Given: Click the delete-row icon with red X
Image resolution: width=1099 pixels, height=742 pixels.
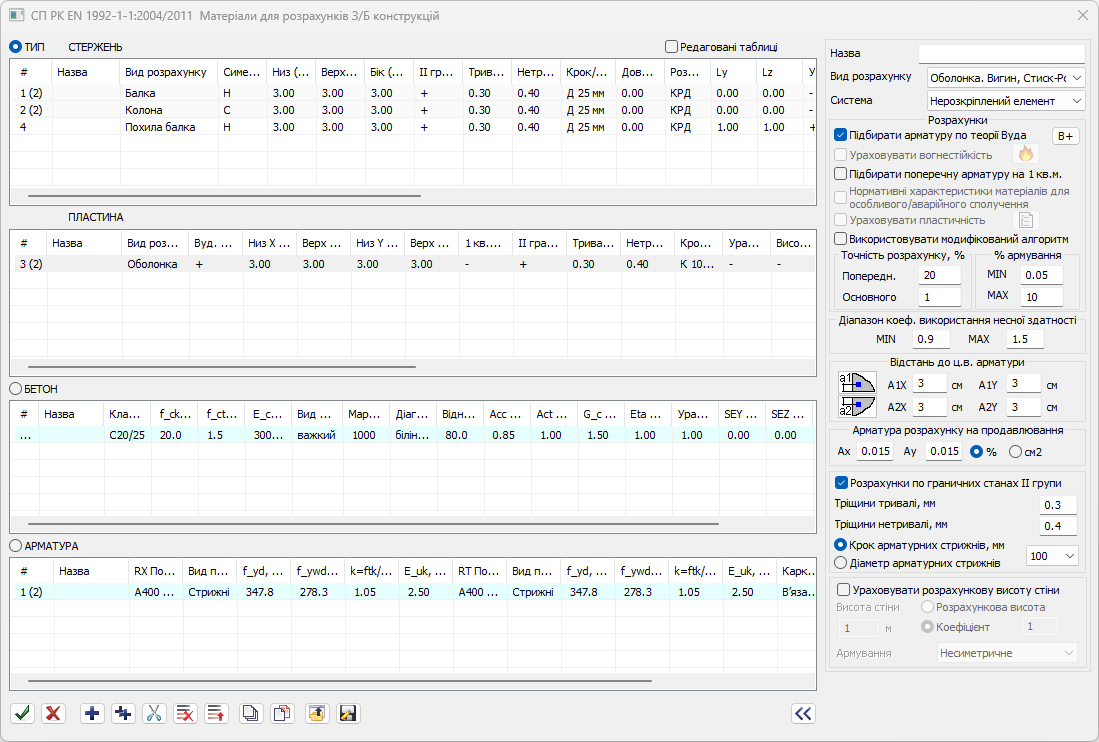Looking at the screenshot, I should click(x=185, y=713).
